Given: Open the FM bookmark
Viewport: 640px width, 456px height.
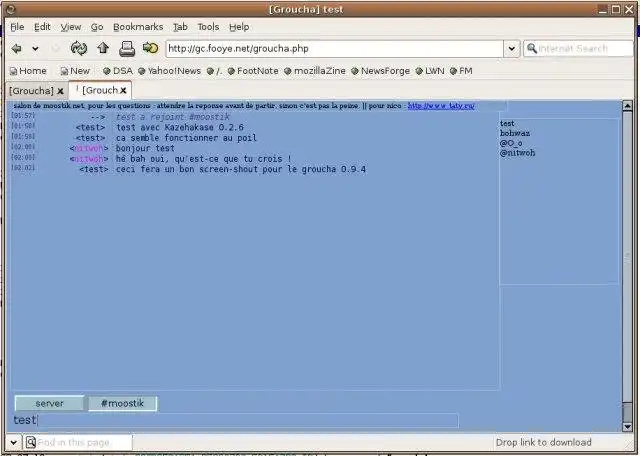Looking at the screenshot, I should tap(461, 71).
